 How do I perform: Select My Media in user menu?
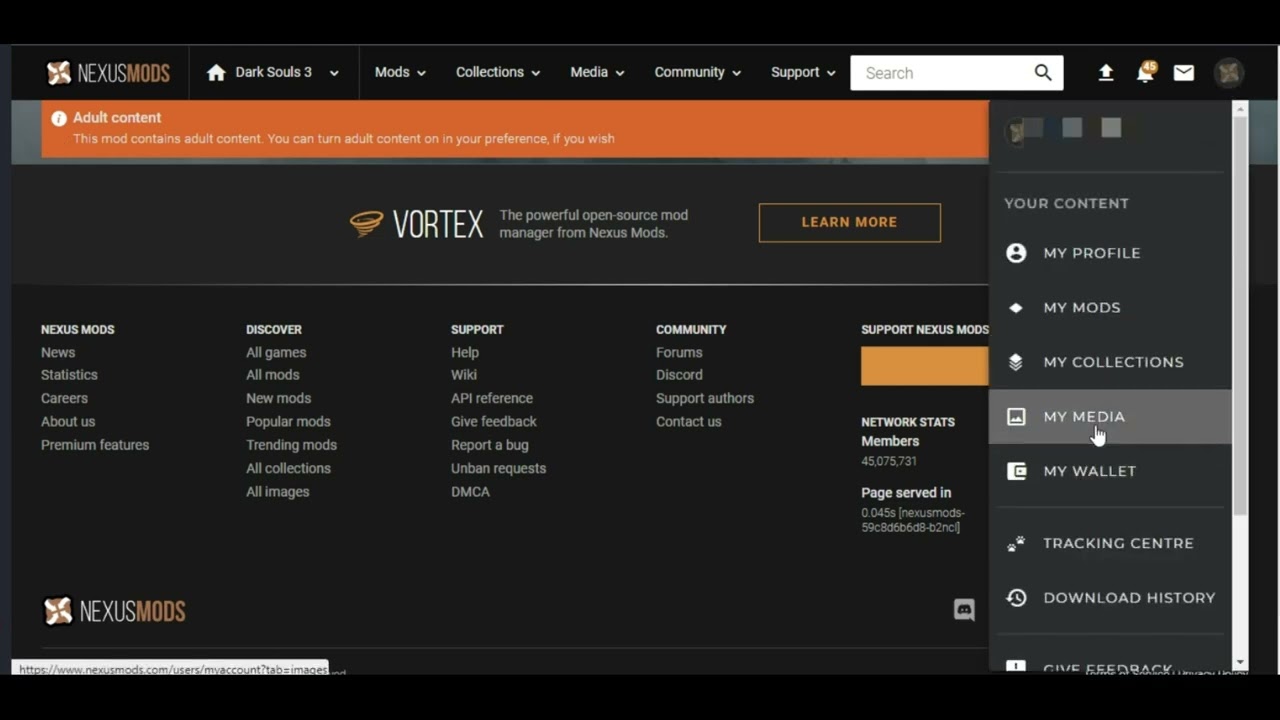tap(1110, 417)
